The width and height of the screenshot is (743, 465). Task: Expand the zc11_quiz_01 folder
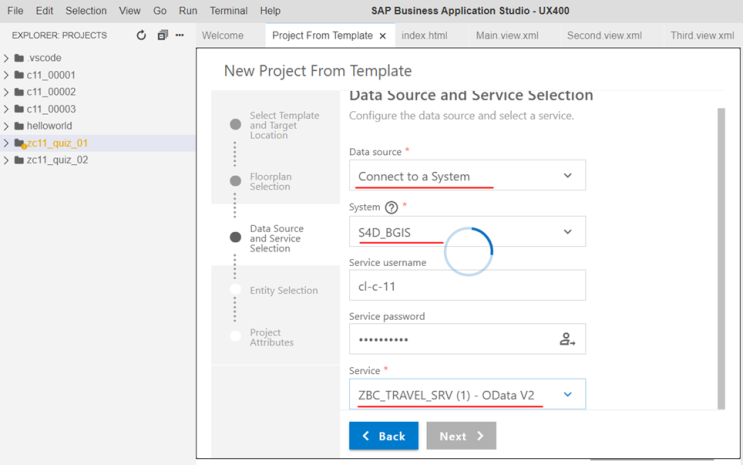coord(6,143)
